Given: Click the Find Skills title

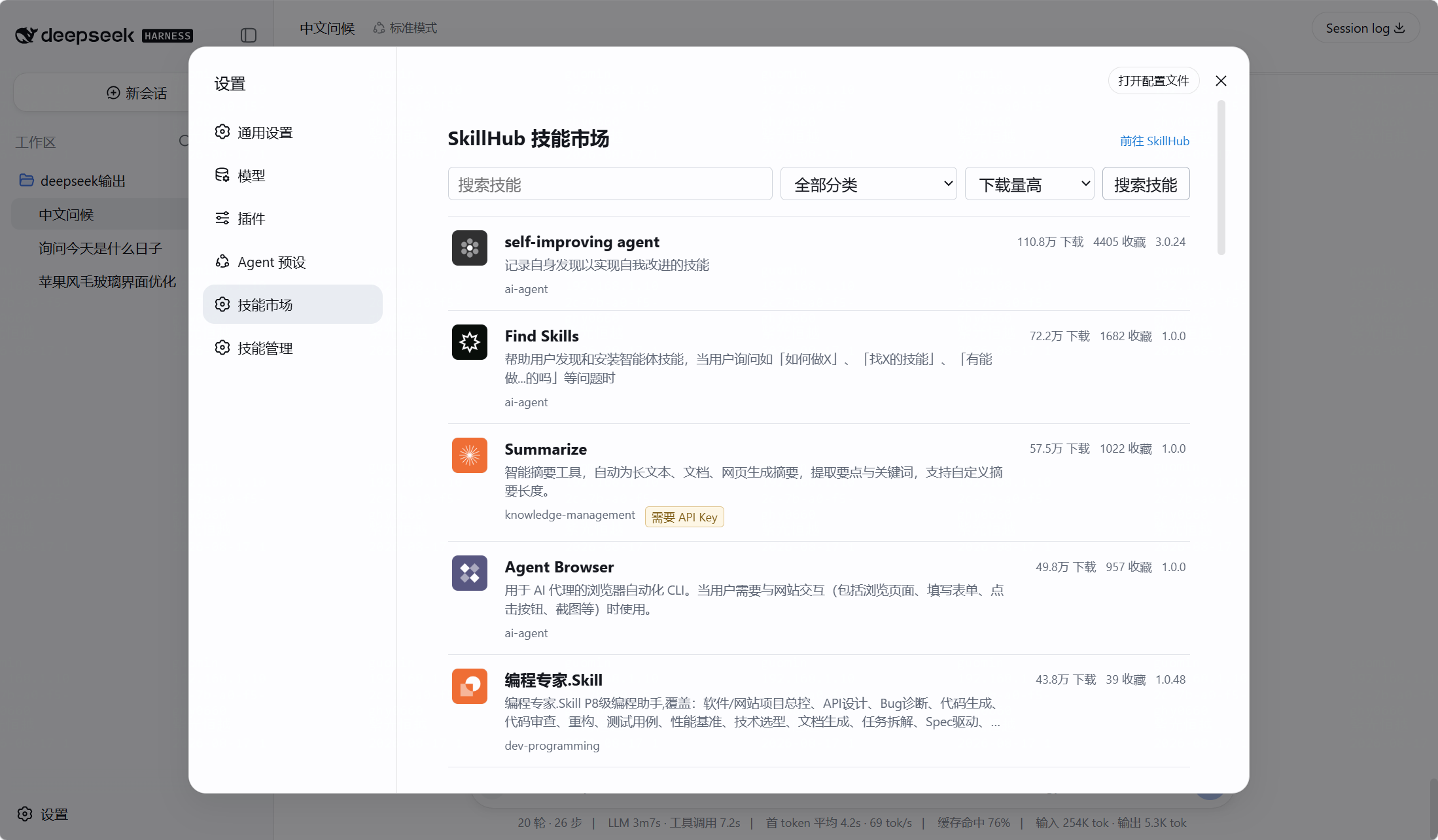Looking at the screenshot, I should [x=542, y=336].
